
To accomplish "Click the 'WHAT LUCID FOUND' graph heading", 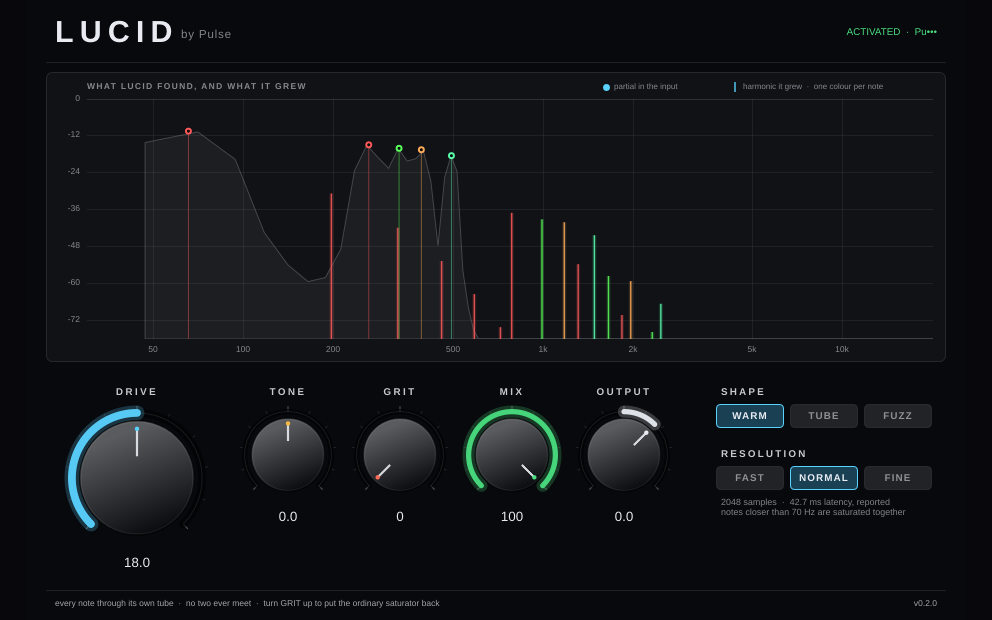I will pyautogui.click(x=196, y=86).
